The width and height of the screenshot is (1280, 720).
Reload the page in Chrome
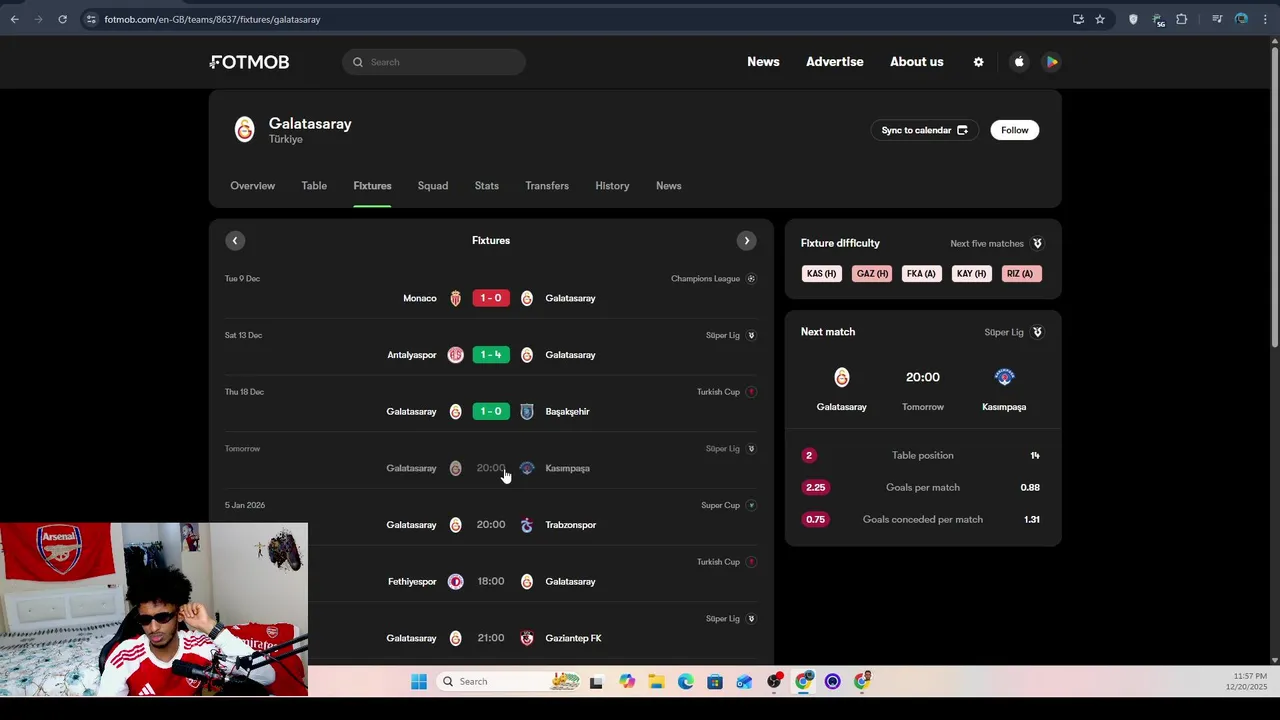(x=62, y=19)
